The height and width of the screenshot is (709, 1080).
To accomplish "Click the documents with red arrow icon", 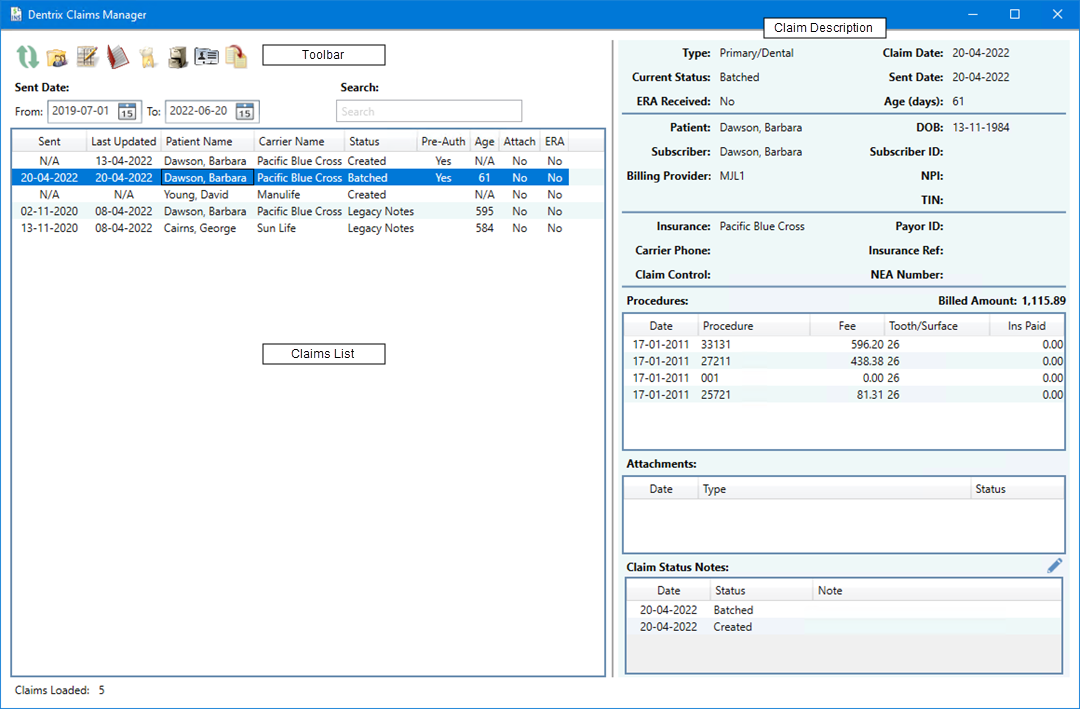I will click(236, 57).
